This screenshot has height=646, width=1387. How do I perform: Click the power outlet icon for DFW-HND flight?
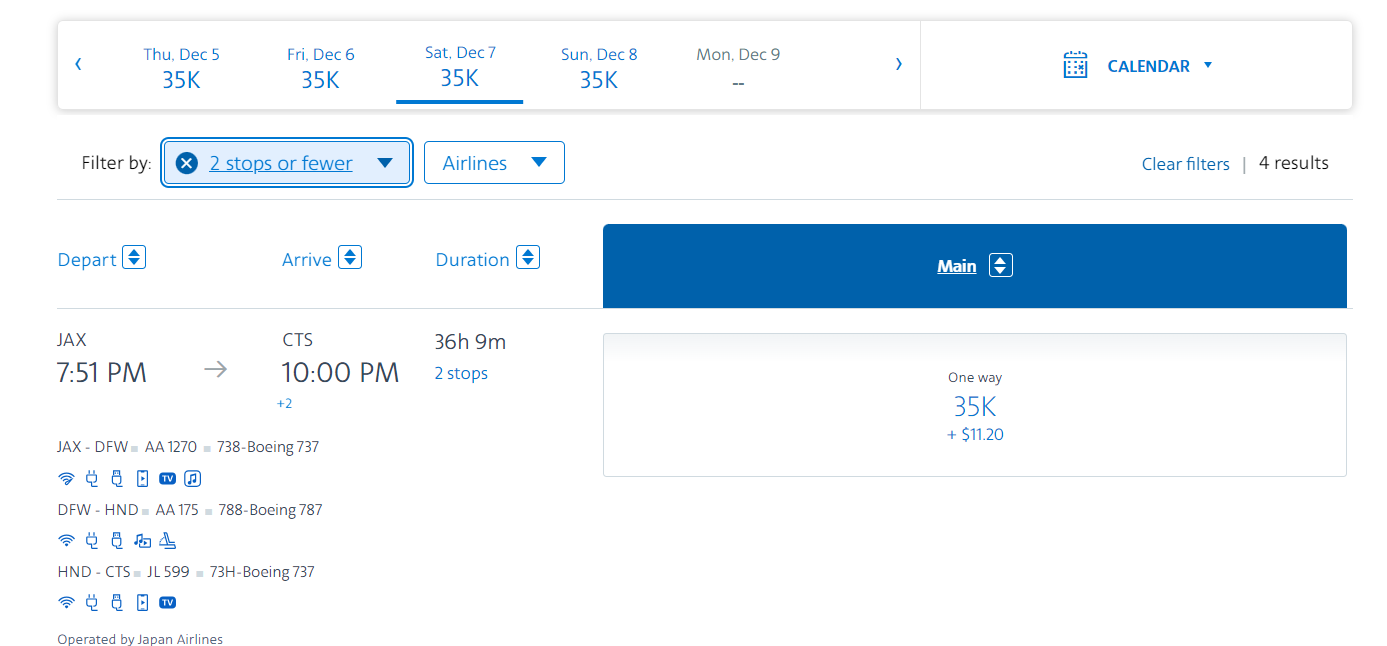coord(91,540)
